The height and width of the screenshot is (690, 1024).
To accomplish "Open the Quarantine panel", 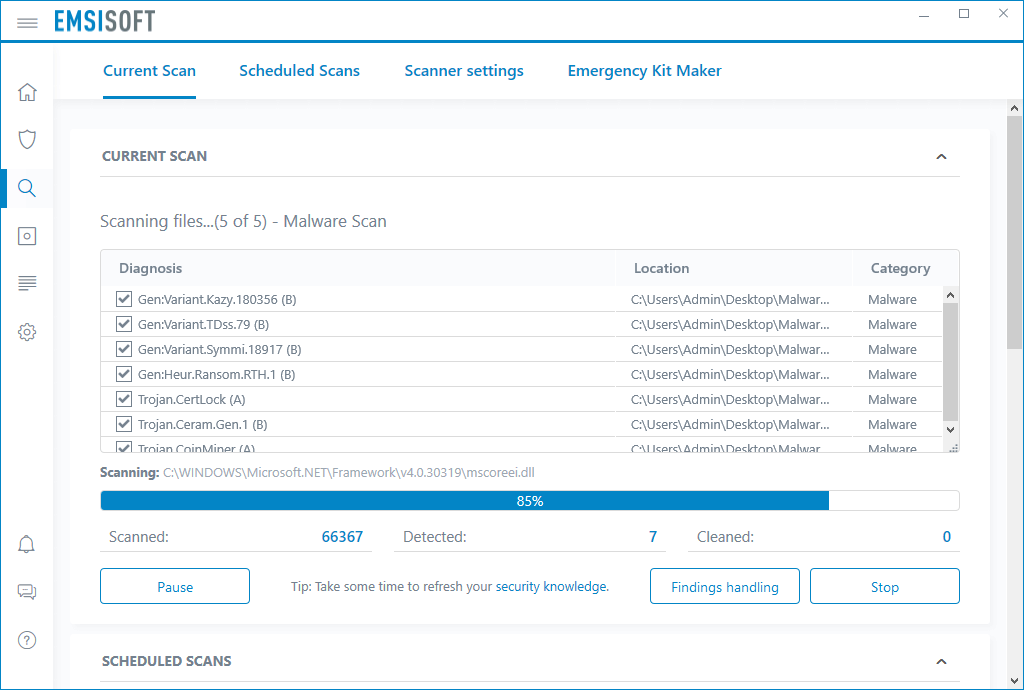I will pos(27,235).
